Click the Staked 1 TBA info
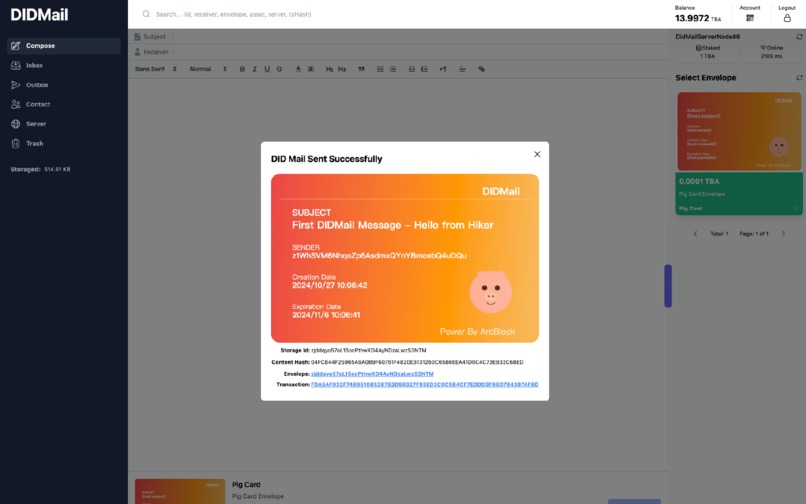Viewport: 806px width, 504px height. 707,51
